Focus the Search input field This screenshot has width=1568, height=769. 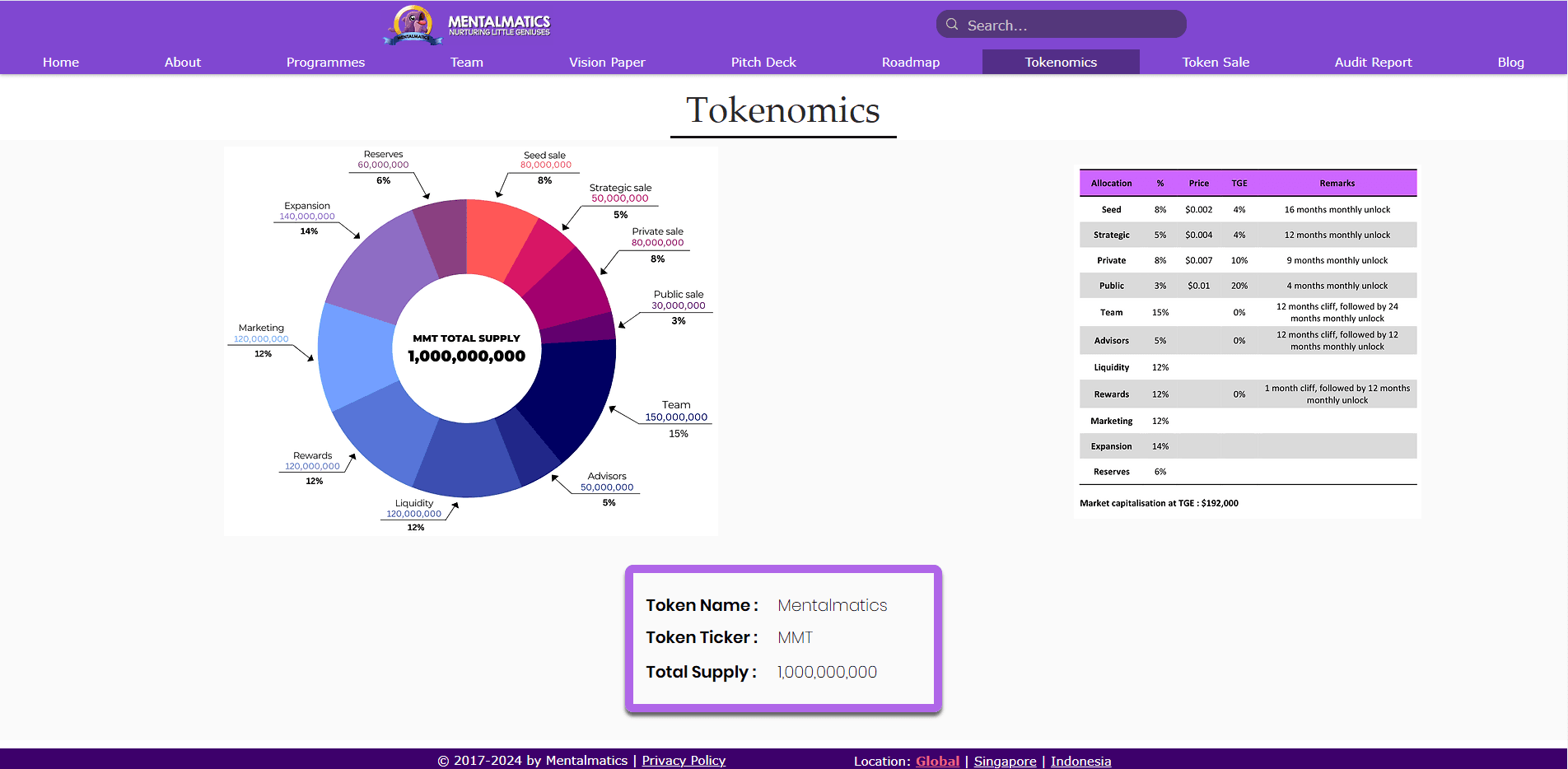click(1062, 25)
